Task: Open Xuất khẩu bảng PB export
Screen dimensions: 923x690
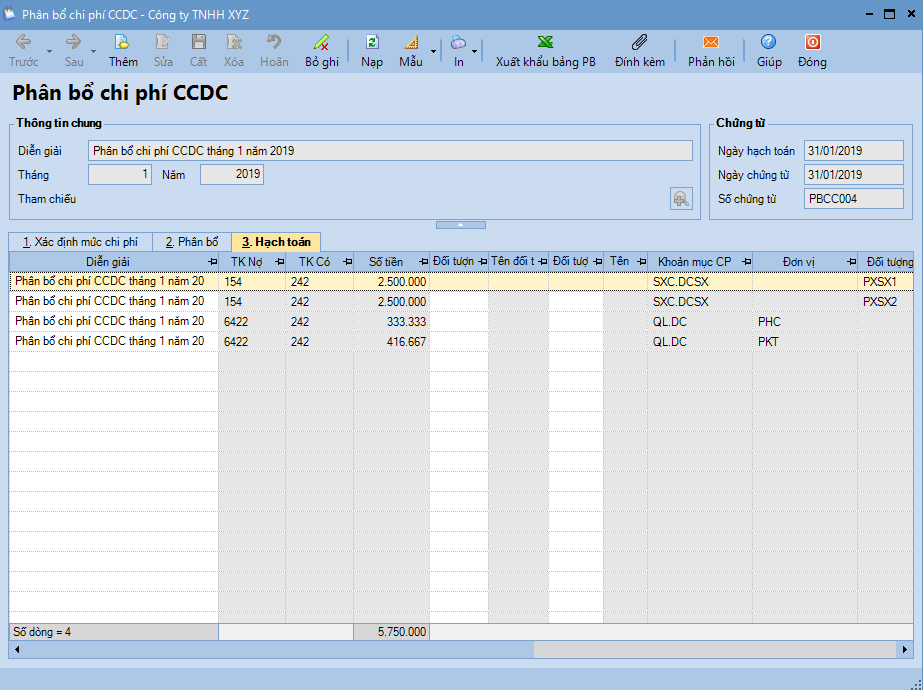Action: click(x=545, y=43)
